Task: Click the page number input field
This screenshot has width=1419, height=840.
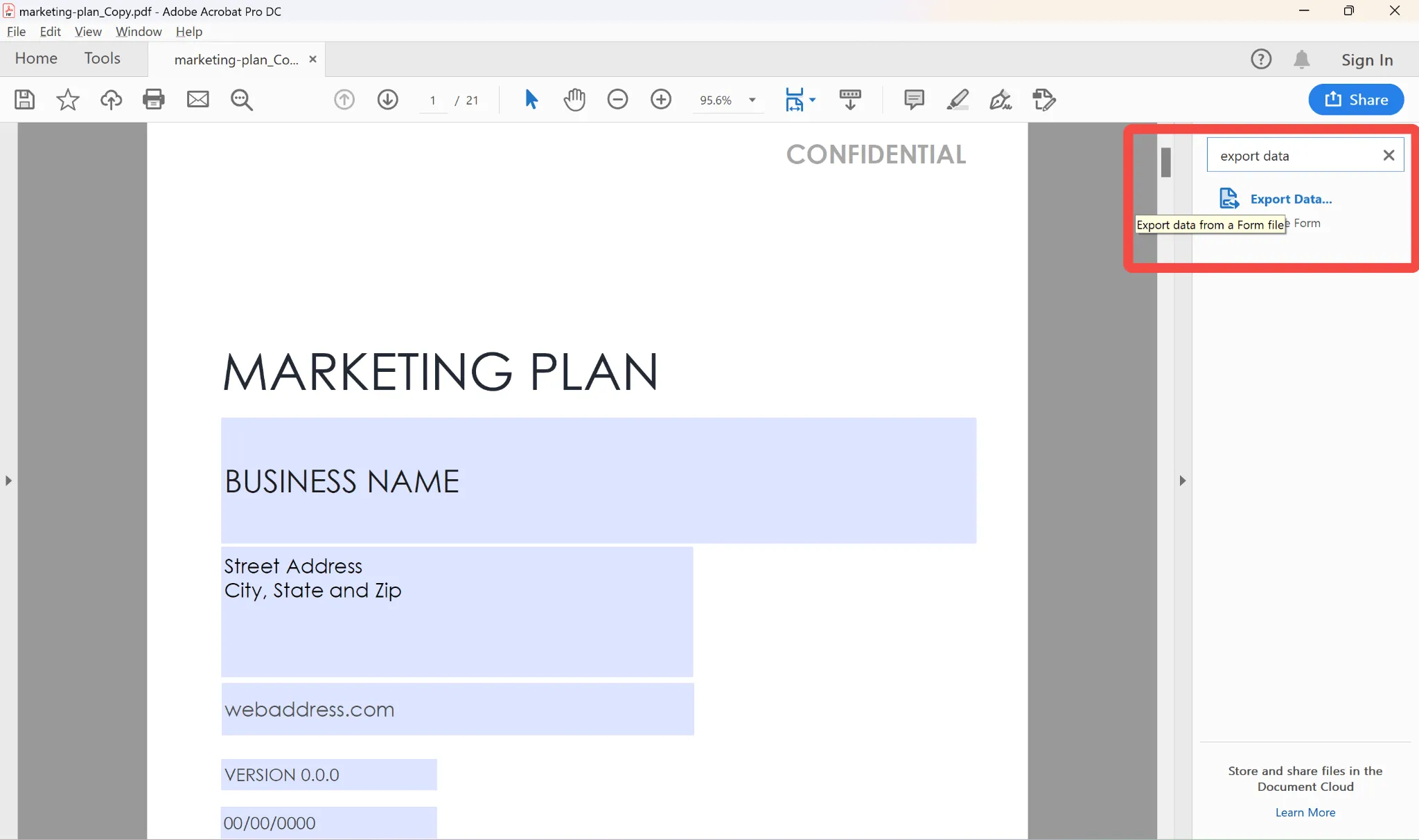Action: tap(432, 100)
